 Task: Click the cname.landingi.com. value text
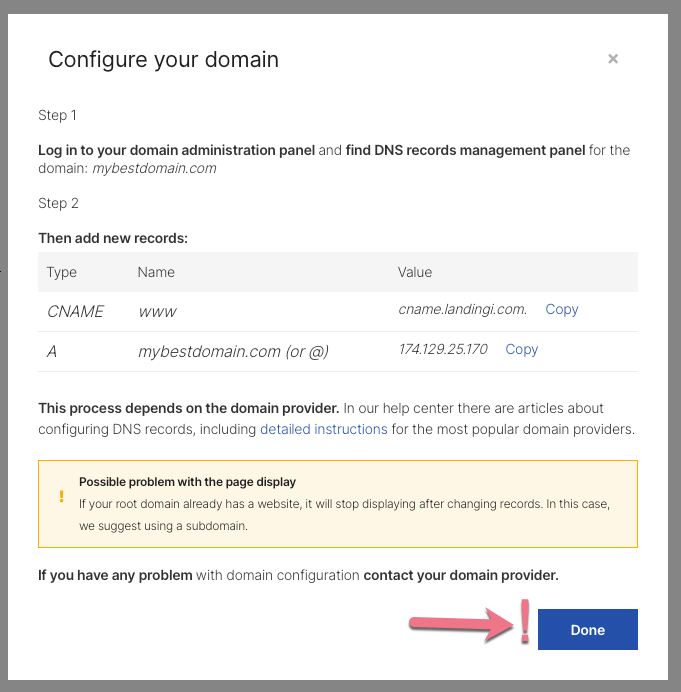click(x=463, y=309)
